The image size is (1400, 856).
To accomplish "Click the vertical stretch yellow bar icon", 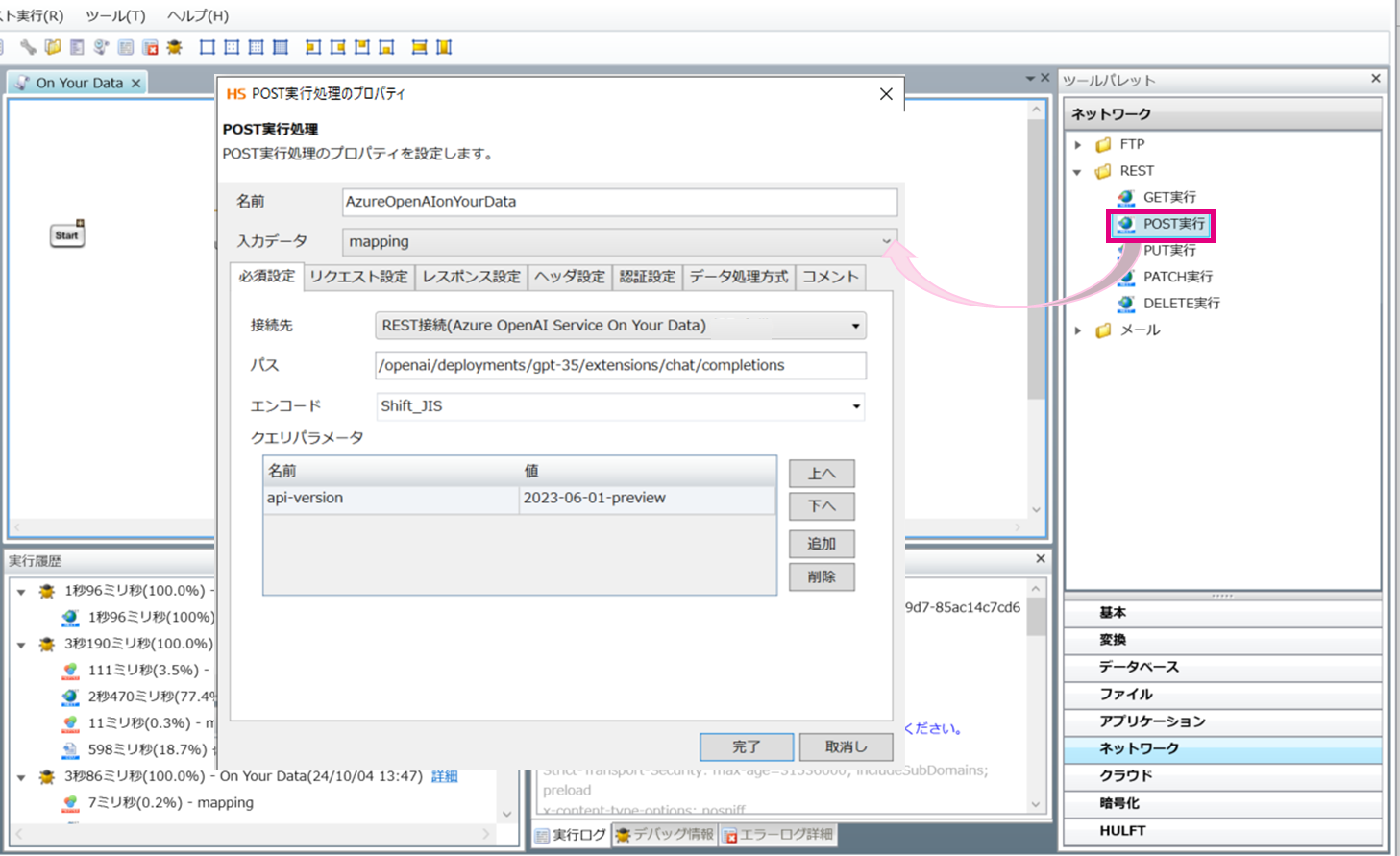I will (444, 47).
